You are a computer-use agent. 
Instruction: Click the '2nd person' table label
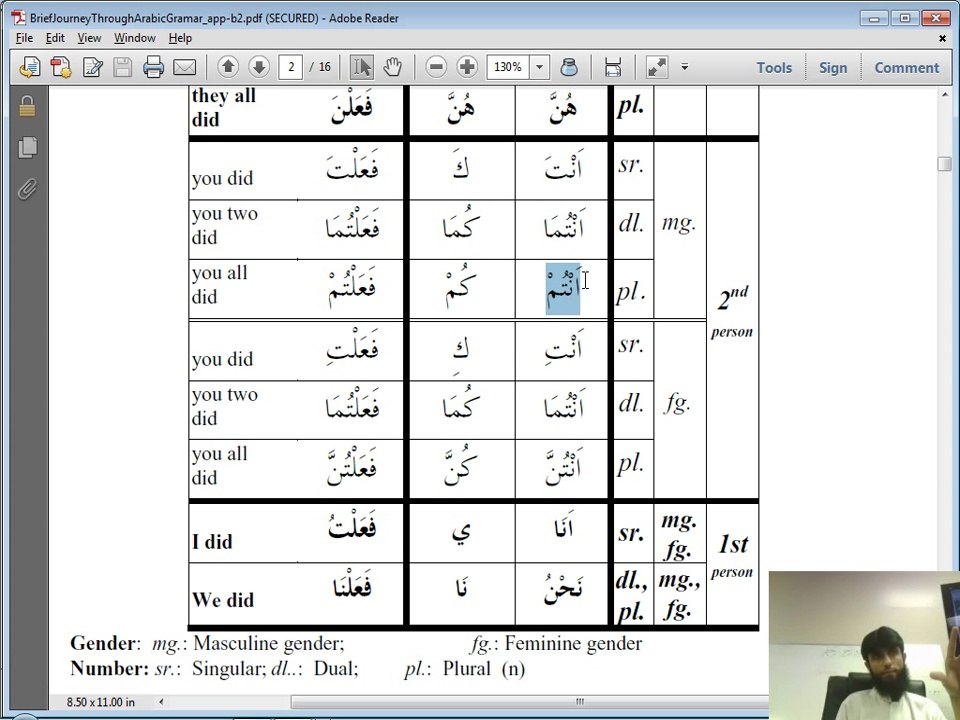tap(732, 312)
